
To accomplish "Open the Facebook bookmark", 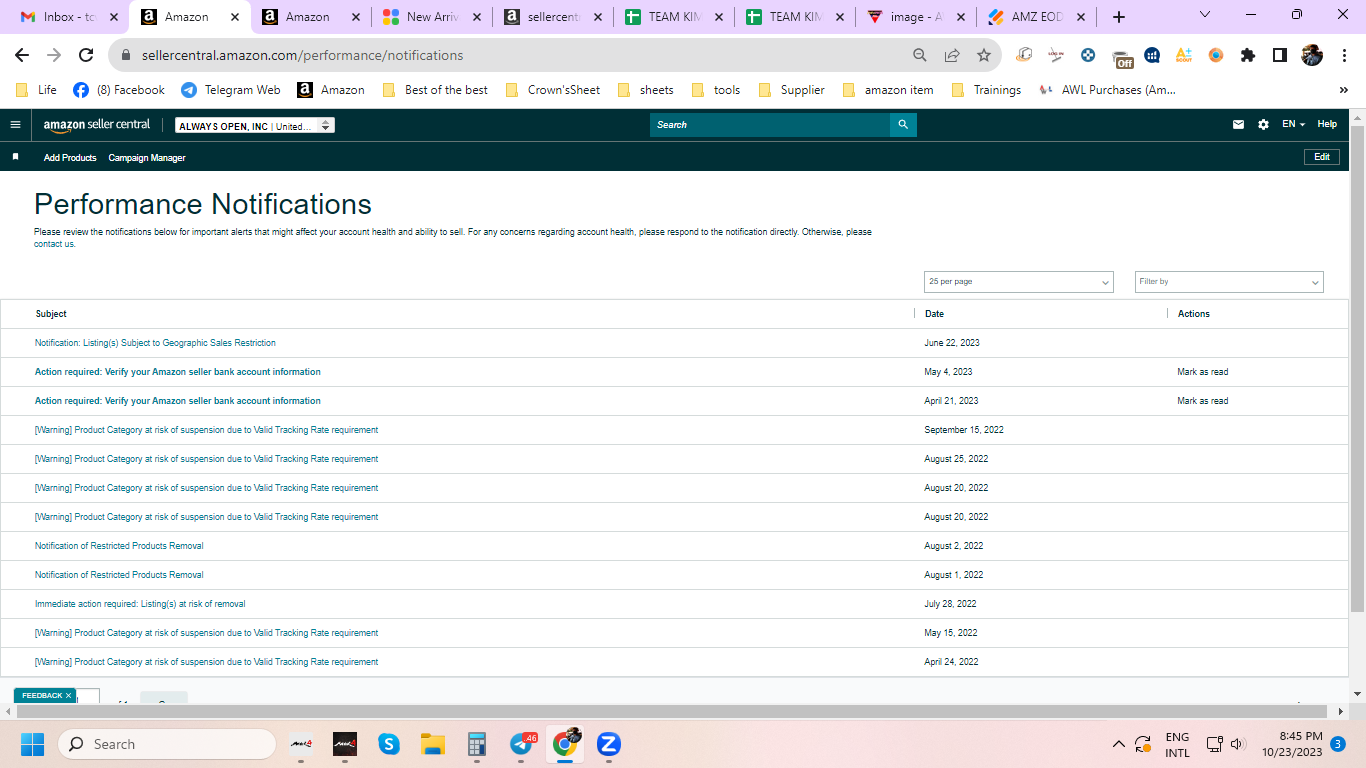I will click(119, 90).
